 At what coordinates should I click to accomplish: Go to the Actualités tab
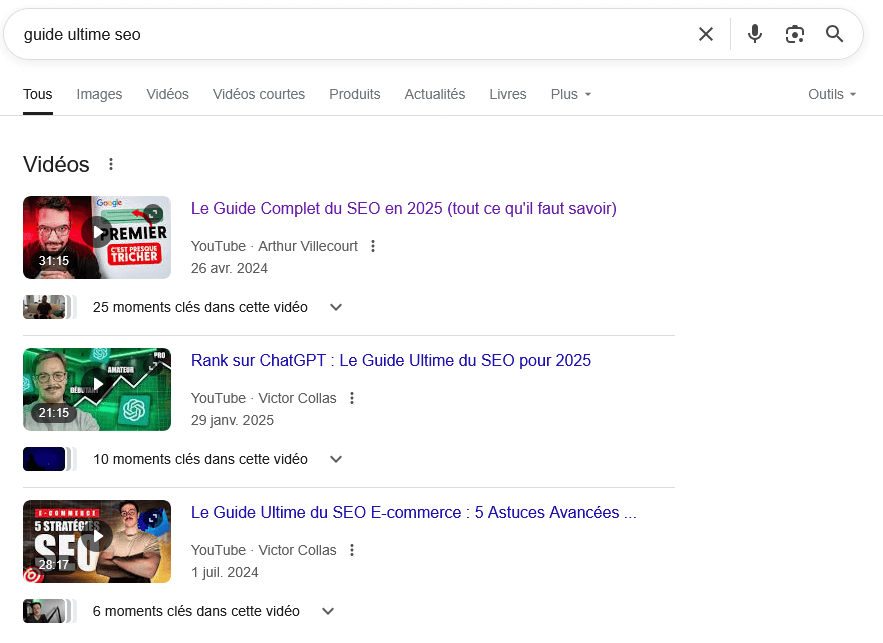point(435,94)
